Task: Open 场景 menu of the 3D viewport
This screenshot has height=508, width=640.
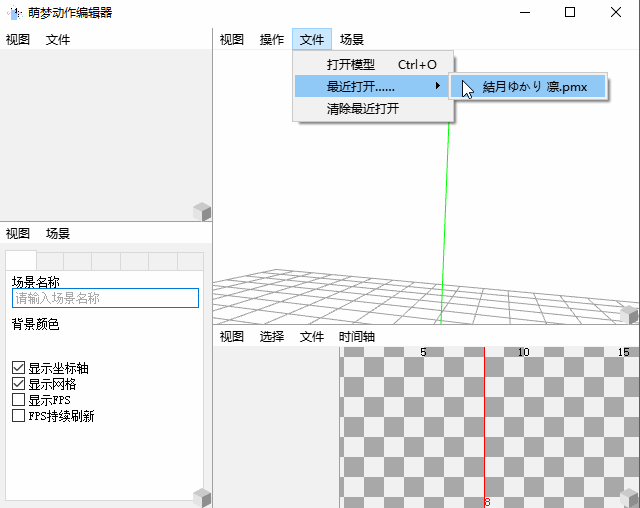Action: 351,40
